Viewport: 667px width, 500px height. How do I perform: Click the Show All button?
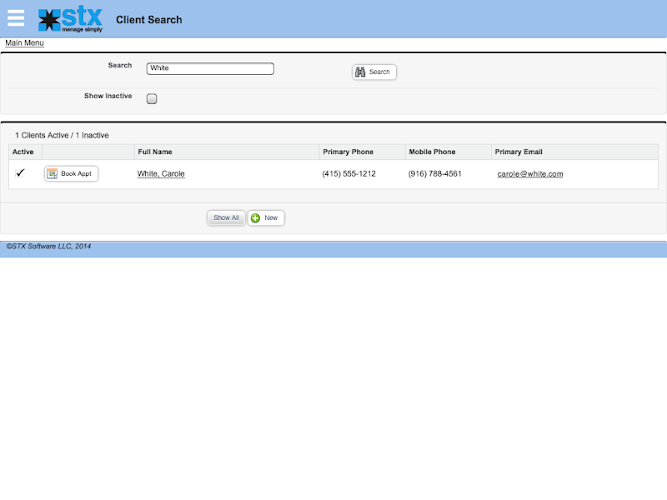coord(226,218)
